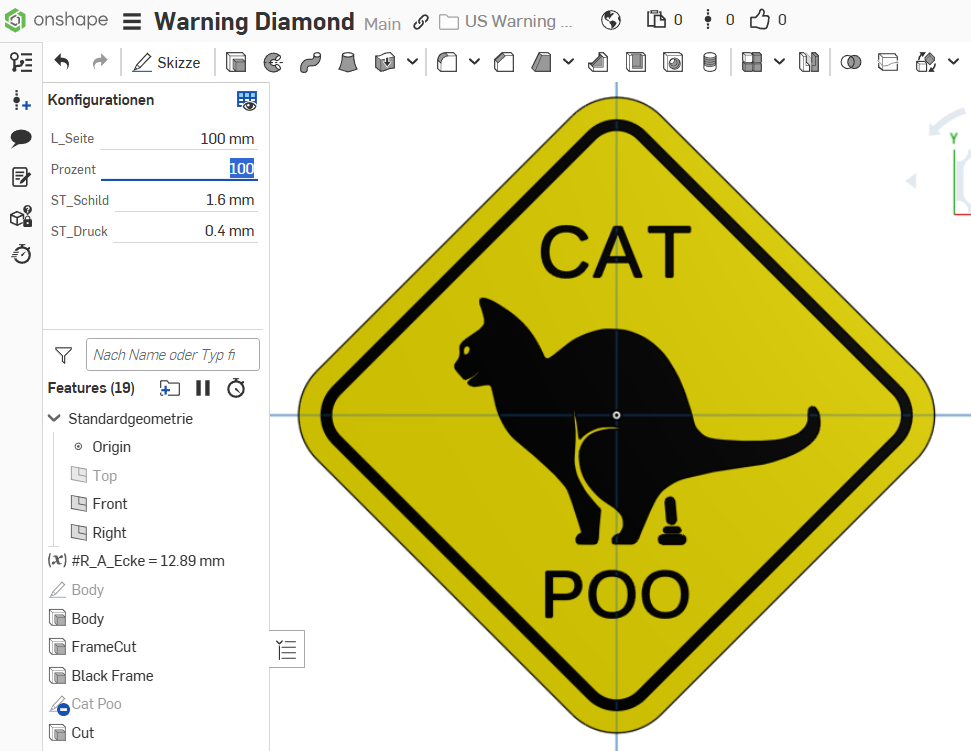Toggle configuration table visibility icon

[246, 100]
